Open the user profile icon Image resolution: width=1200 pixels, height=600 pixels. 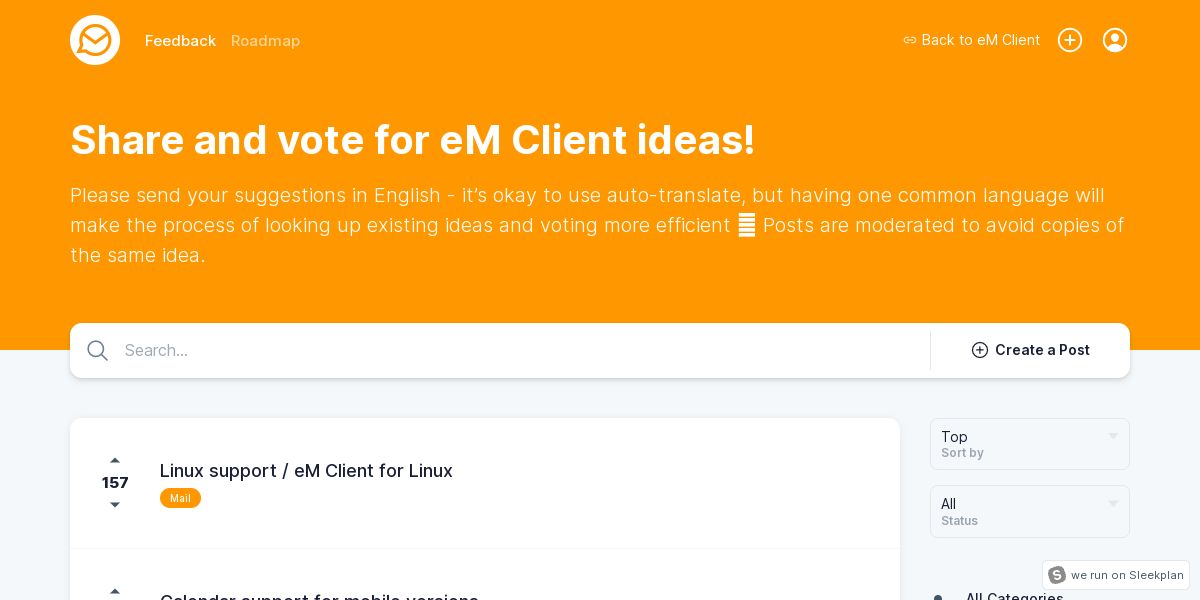point(1115,40)
